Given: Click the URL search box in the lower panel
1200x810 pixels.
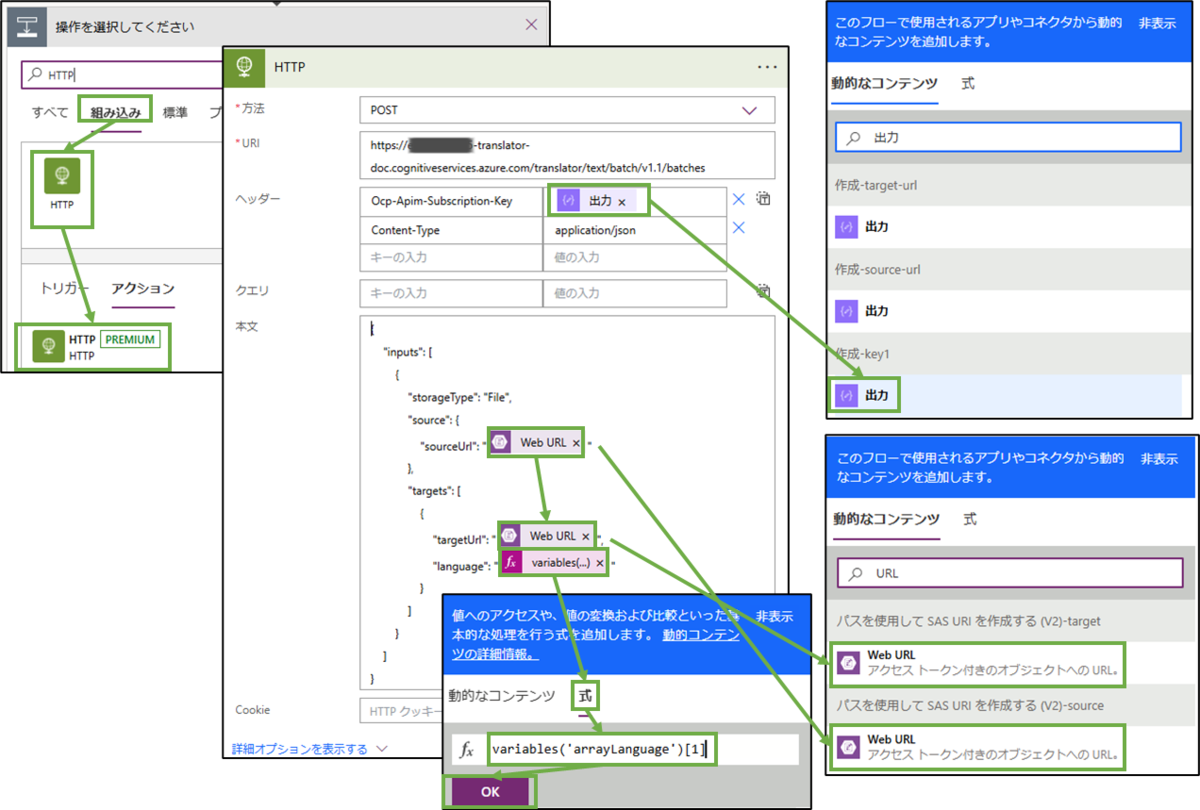Looking at the screenshot, I should point(1009,573).
